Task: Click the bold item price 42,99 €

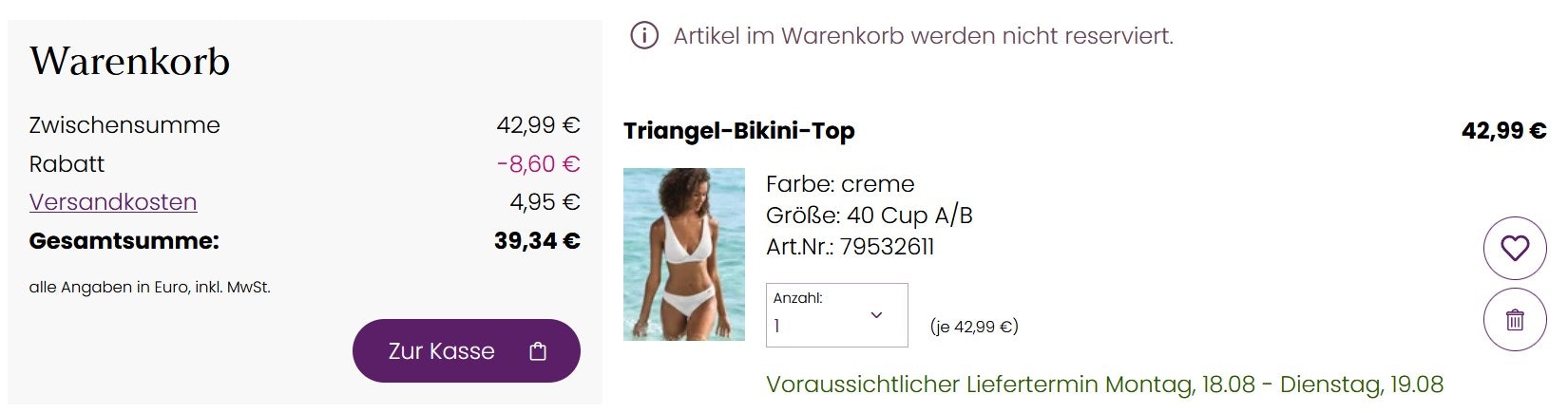Action: 1504,131
